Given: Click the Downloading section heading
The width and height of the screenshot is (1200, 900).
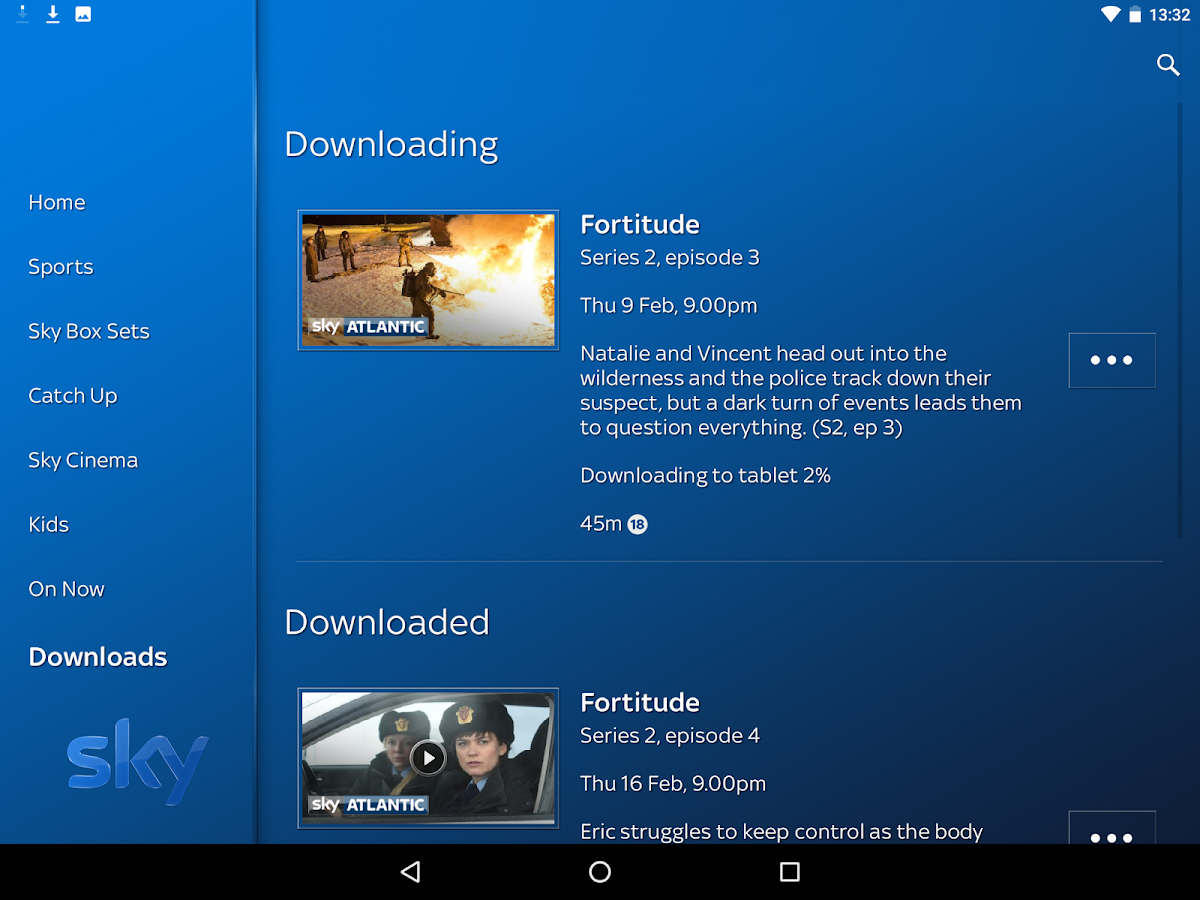Looking at the screenshot, I should (391, 145).
